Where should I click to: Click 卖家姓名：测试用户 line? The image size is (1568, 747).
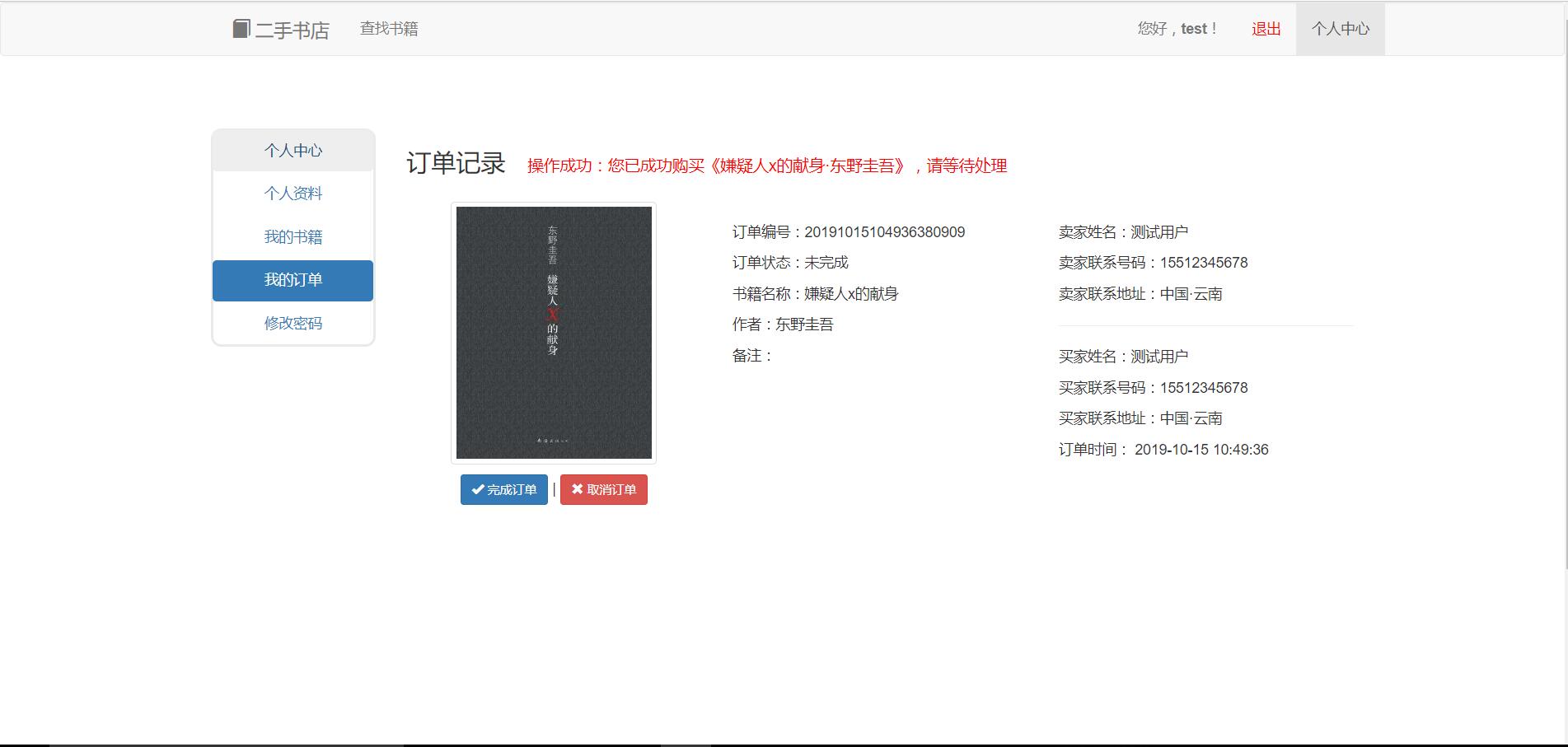1123,232
